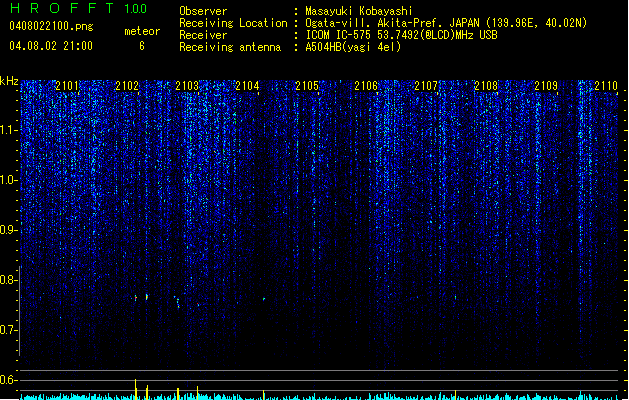Click the 2102 time marker
Image resolution: width=629 pixels, height=400 pixels.
127,86
